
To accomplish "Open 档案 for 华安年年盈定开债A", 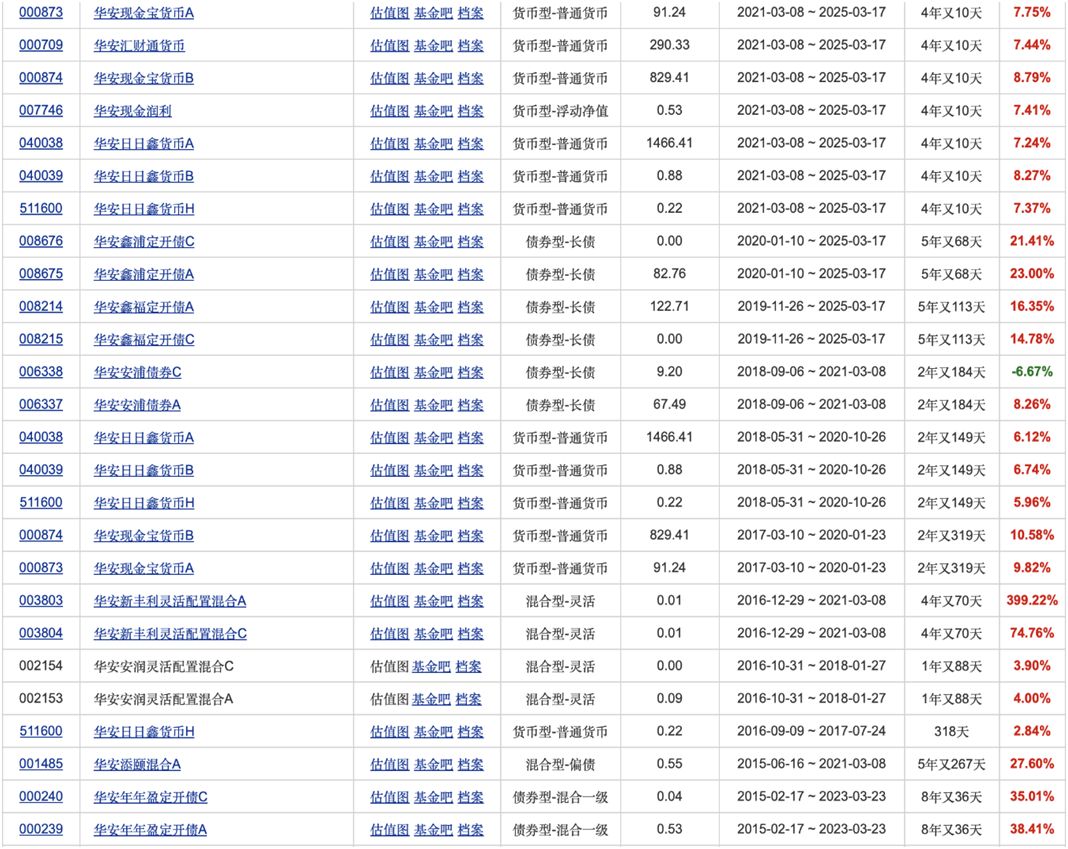I will point(470,830).
